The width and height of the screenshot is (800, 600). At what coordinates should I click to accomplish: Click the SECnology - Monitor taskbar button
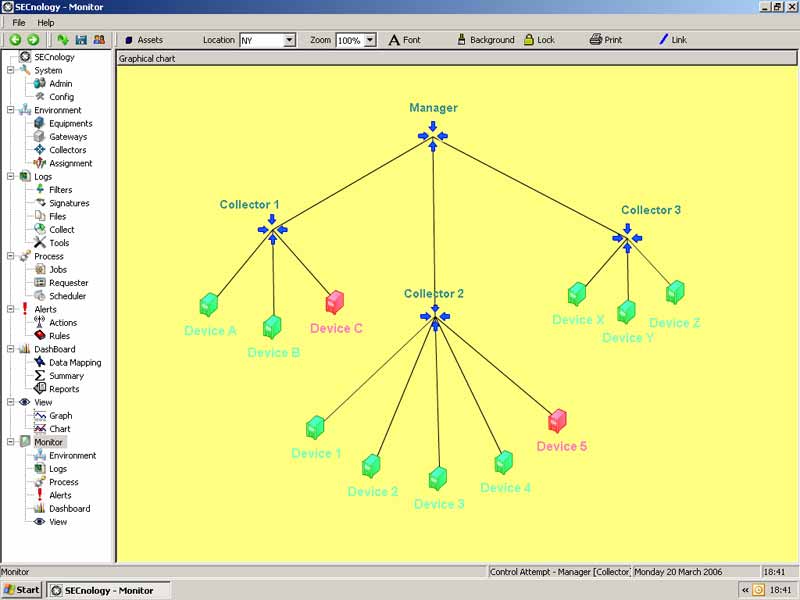coord(109,590)
